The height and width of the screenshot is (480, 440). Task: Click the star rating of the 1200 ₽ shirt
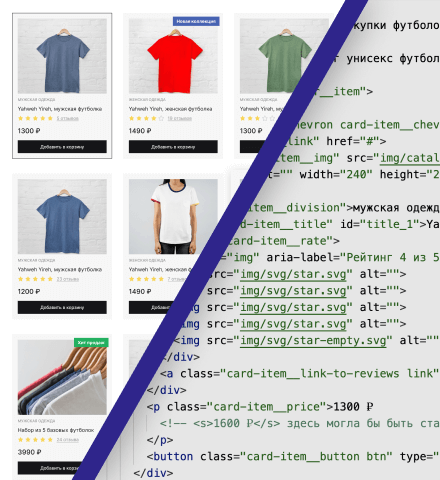coord(35,279)
